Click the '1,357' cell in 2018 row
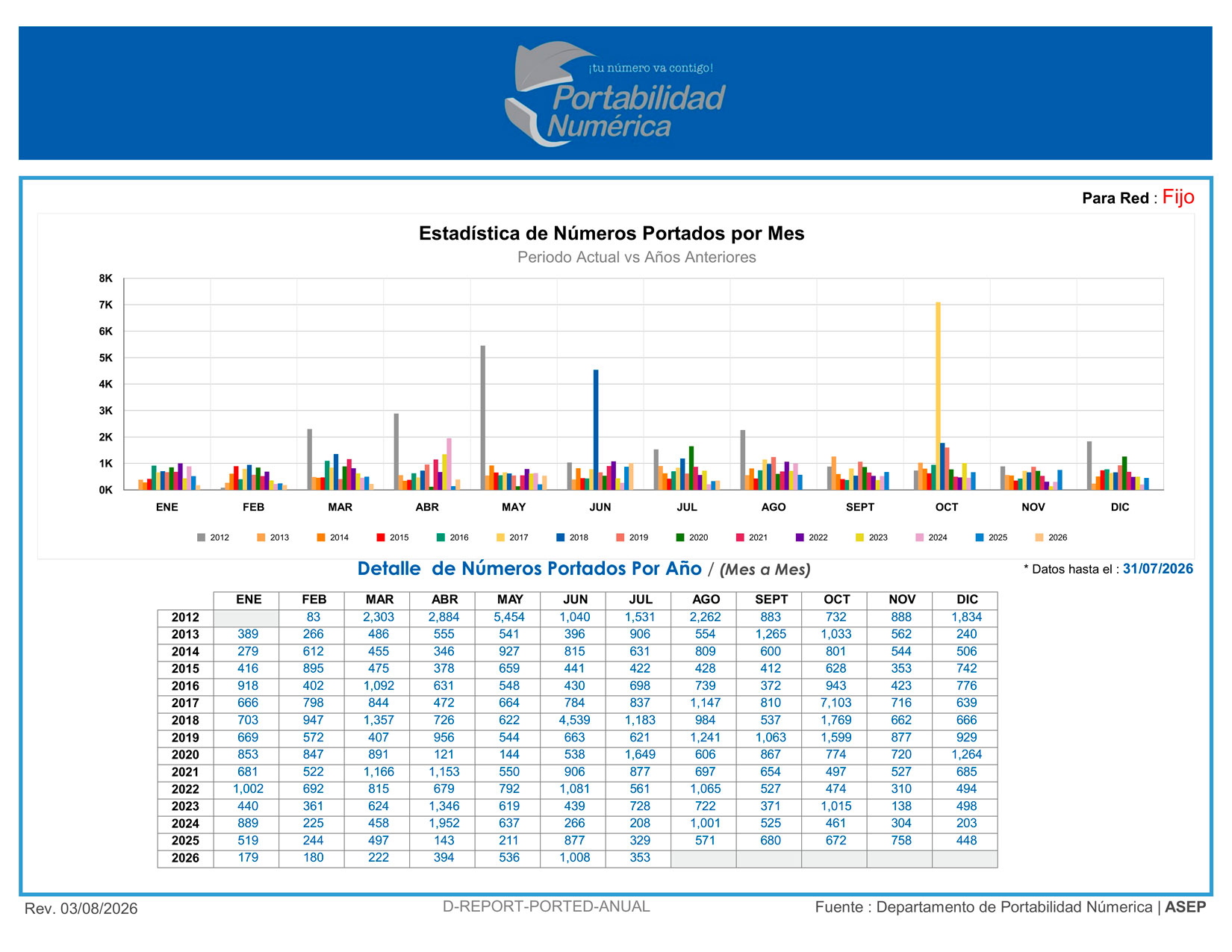1232x952 pixels. tap(379, 721)
